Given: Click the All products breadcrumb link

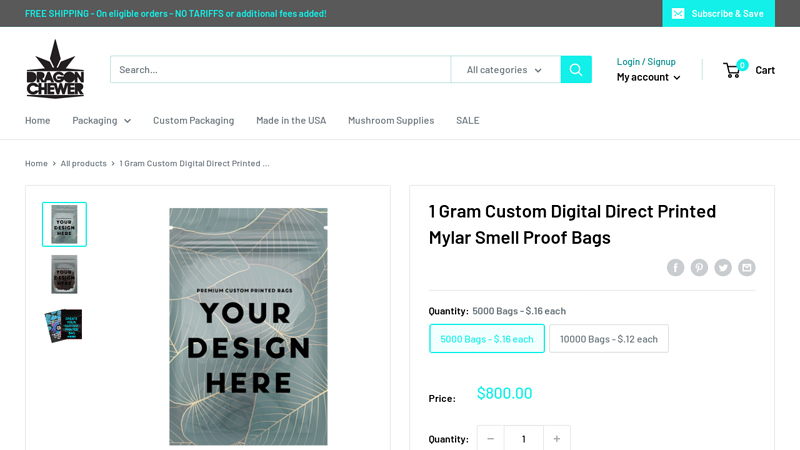Looking at the screenshot, I should point(83,163).
